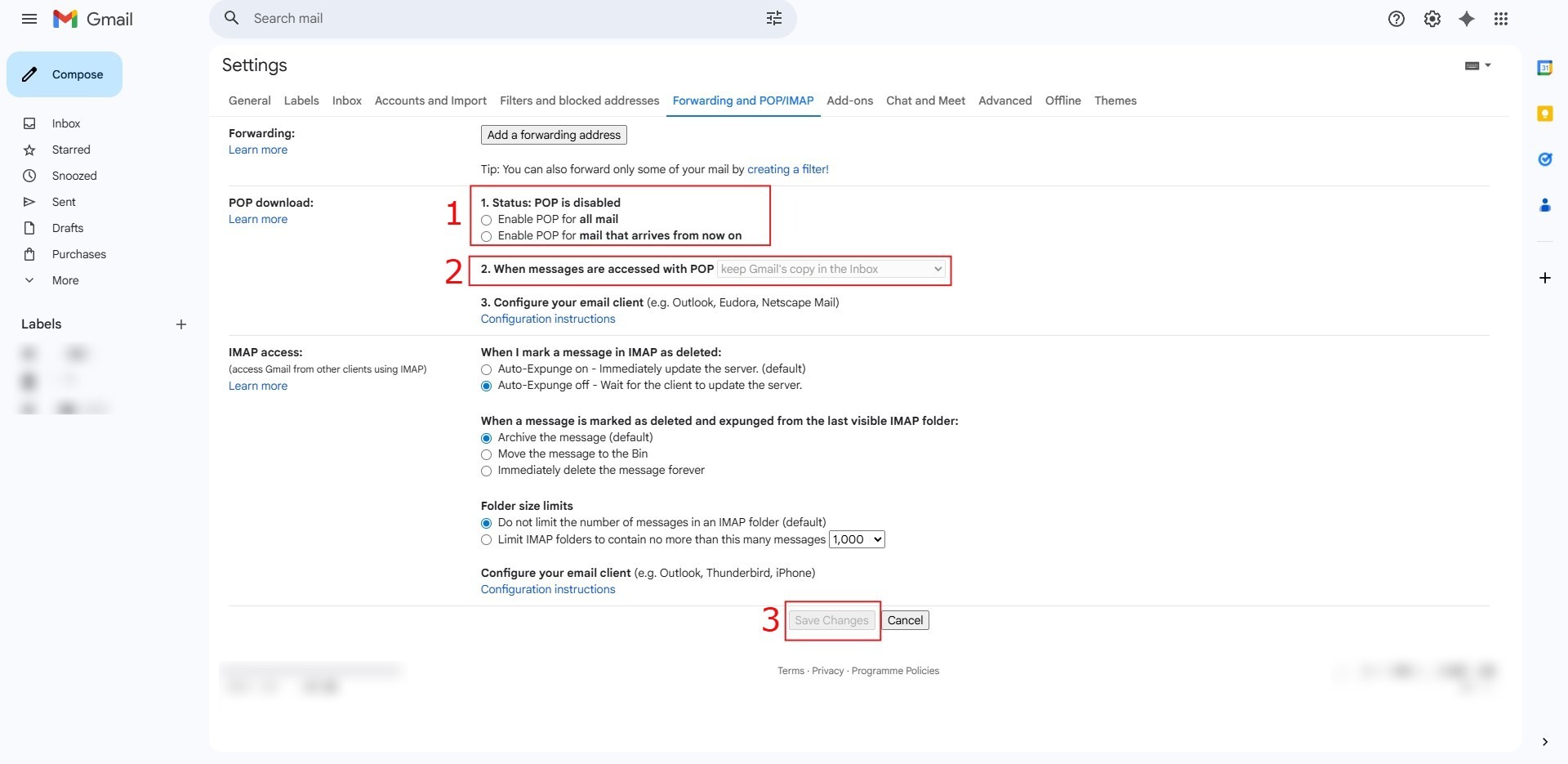Click the search options filter icon
This screenshot has width=1568, height=764.
773,18
